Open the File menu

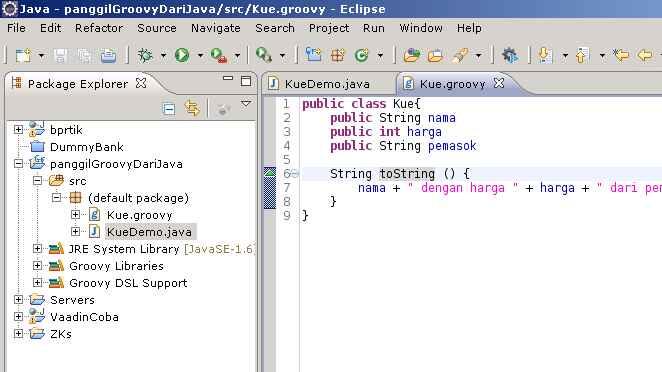tap(16, 28)
